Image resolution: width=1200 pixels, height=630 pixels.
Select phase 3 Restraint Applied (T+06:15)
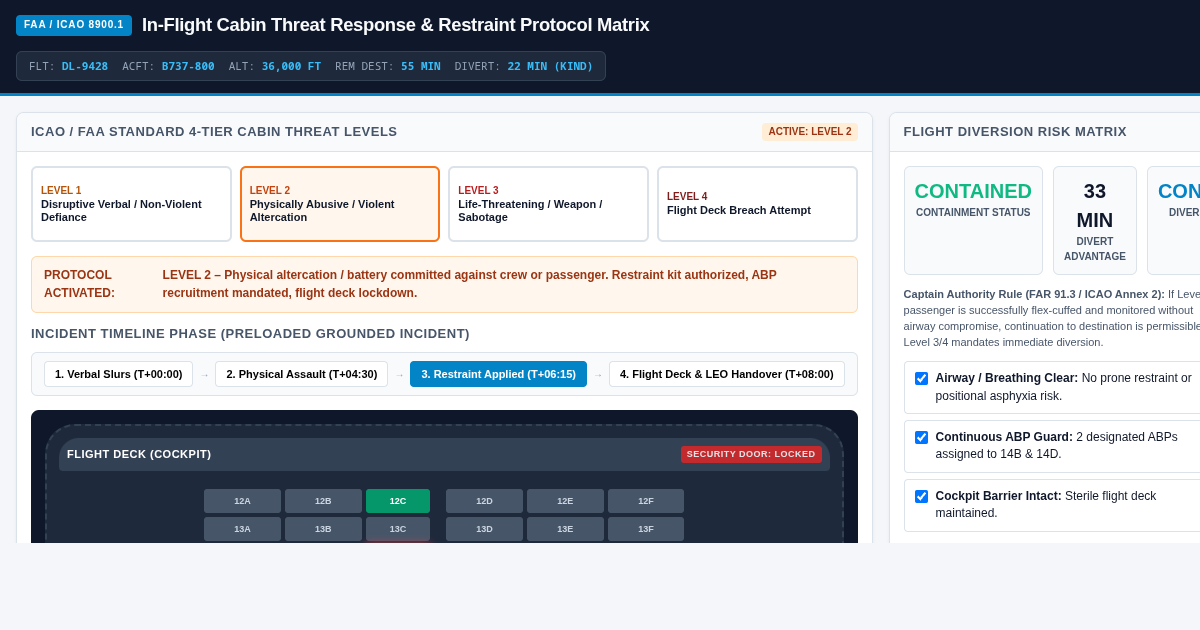tap(498, 374)
